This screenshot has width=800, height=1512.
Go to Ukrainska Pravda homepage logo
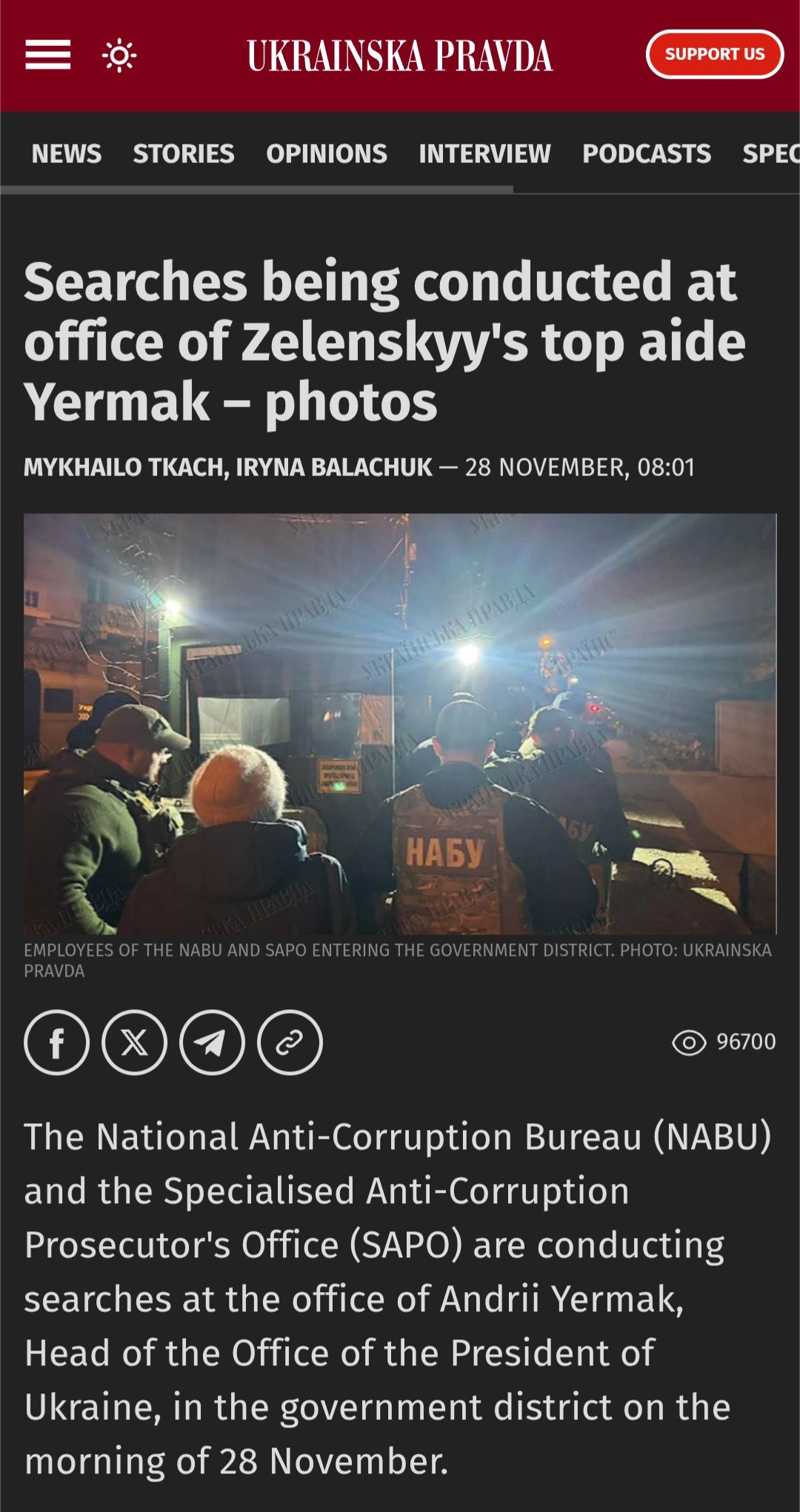pos(400,56)
